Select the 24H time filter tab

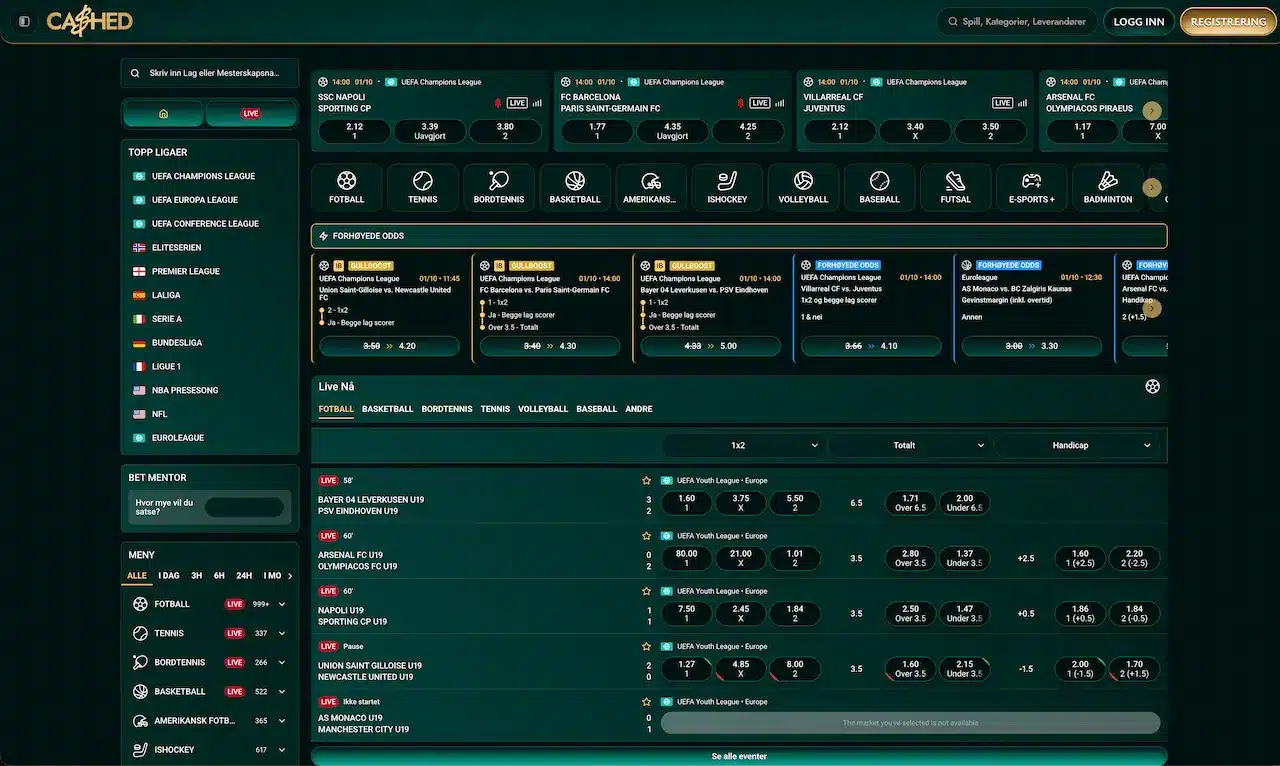pos(244,576)
